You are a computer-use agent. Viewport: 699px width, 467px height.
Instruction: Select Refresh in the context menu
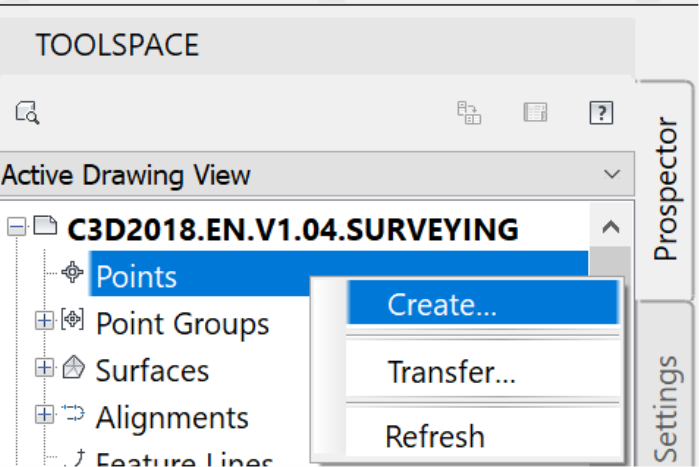click(x=434, y=437)
